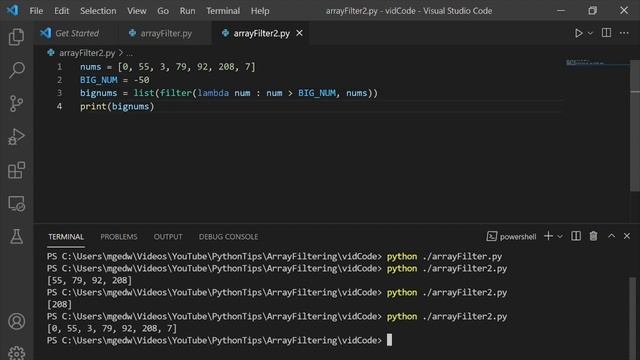Screen dimensions: 640x360
Task: Open the Source Control view
Action: coord(16,103)
